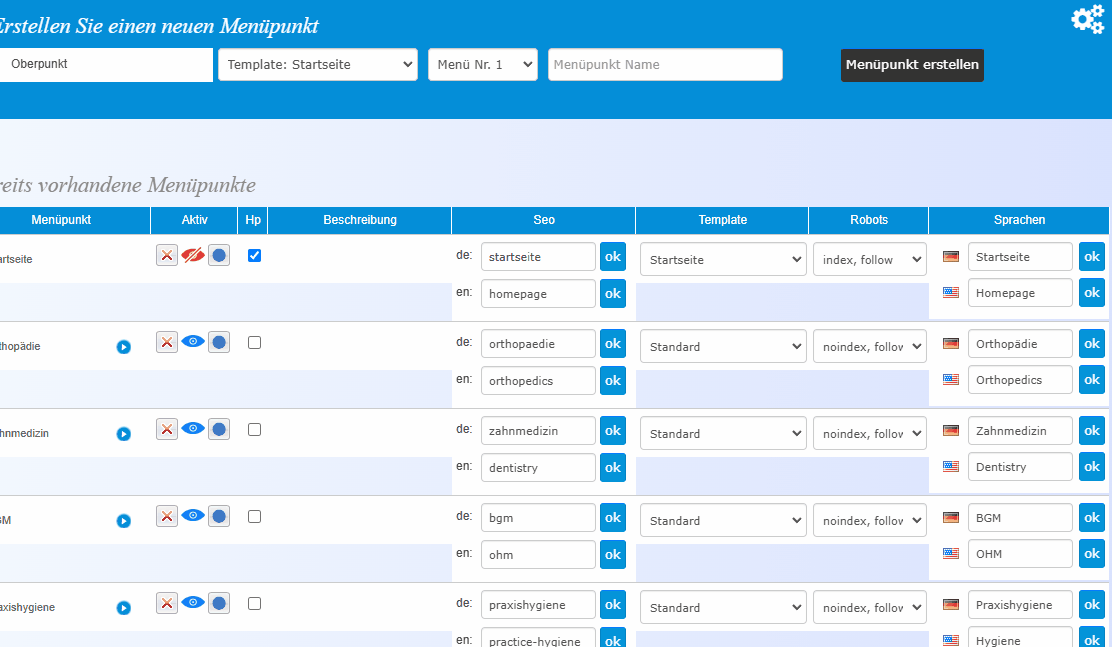Viewport: 1112px width, 647px height.
Task: Click ok next to the orthopaedie SEO field
Action: click(613, 344)
